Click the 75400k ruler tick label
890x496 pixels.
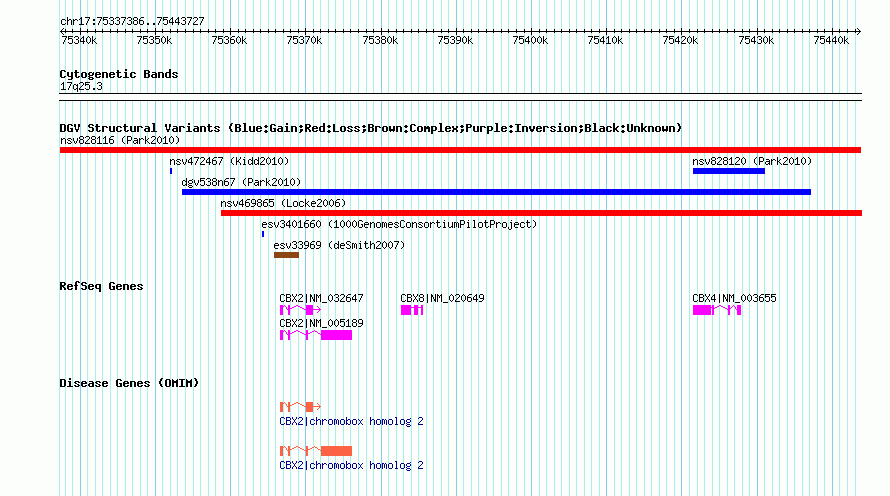pos(530,40)
